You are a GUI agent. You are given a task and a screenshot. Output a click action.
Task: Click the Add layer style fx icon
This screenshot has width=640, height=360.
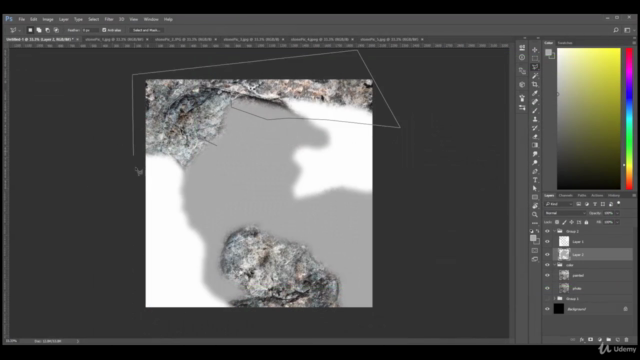tap(582, 340)
